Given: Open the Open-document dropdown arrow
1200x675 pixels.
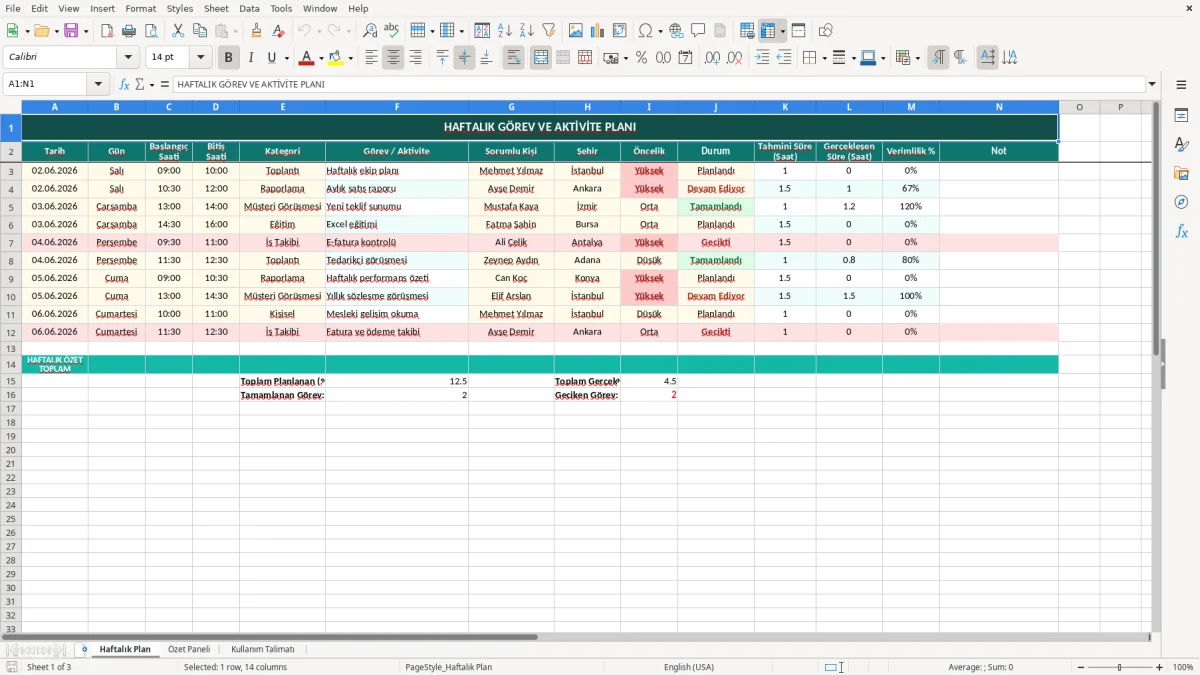Looking at the screenshot, I should (56, 31).
